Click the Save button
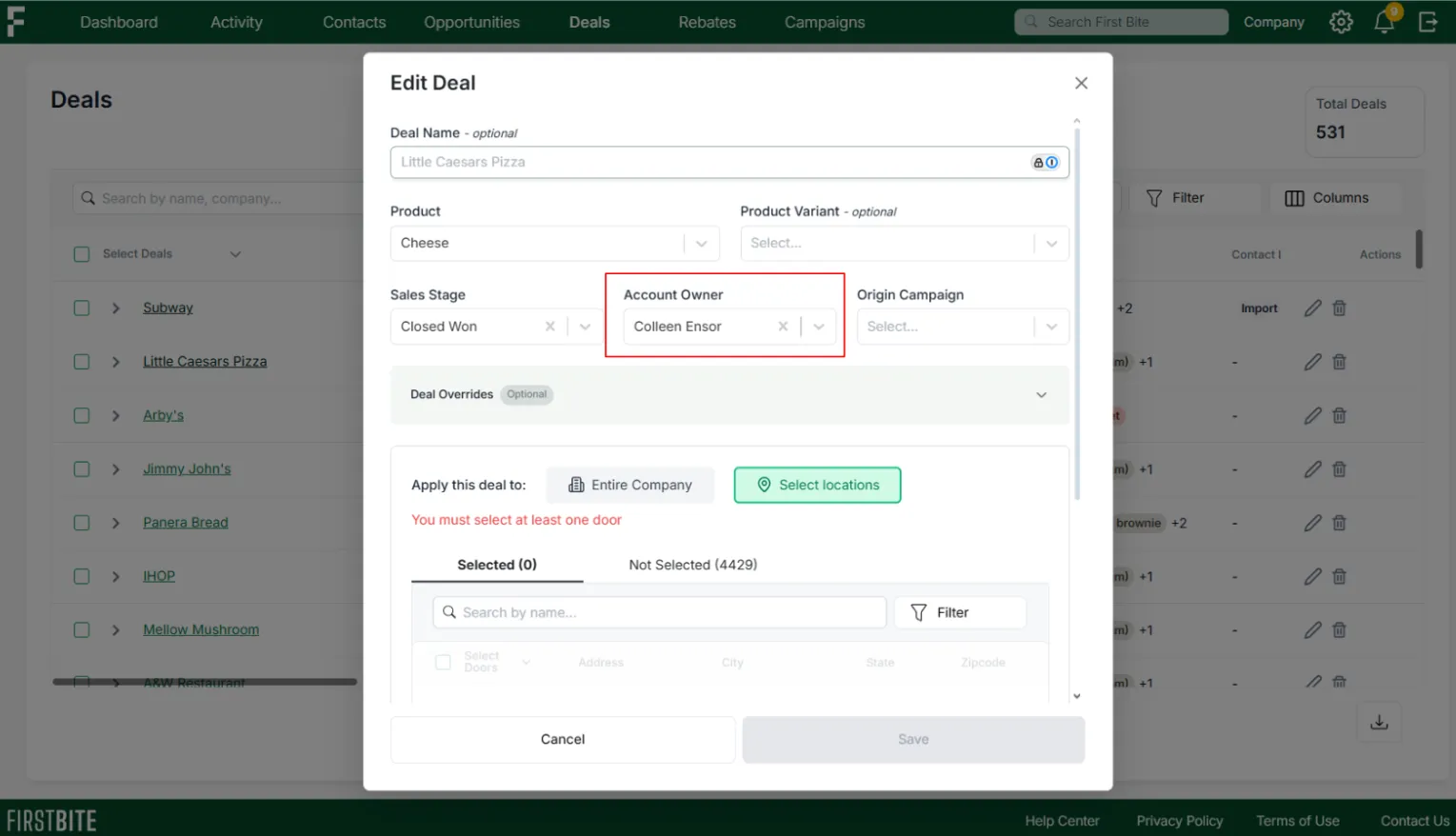 coord(913,740)
